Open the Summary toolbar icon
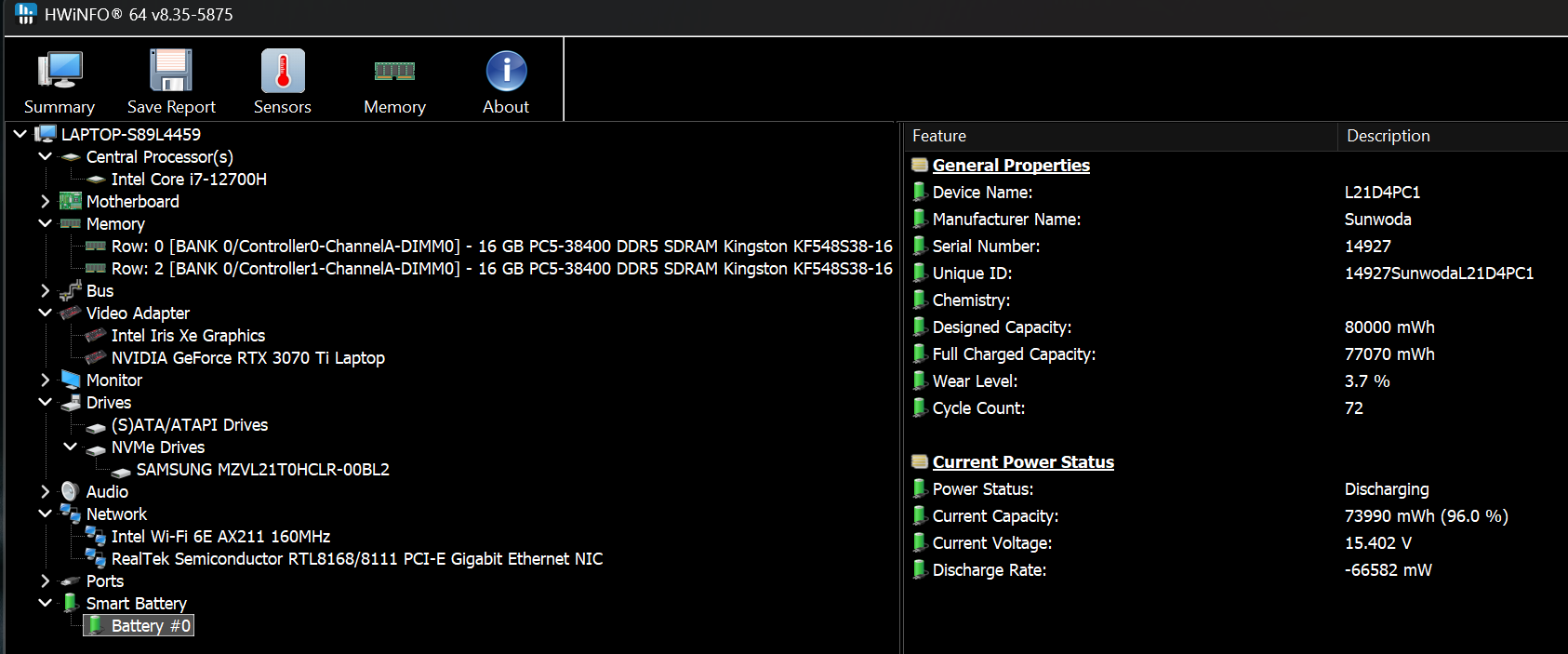 (x=60, y=71)
